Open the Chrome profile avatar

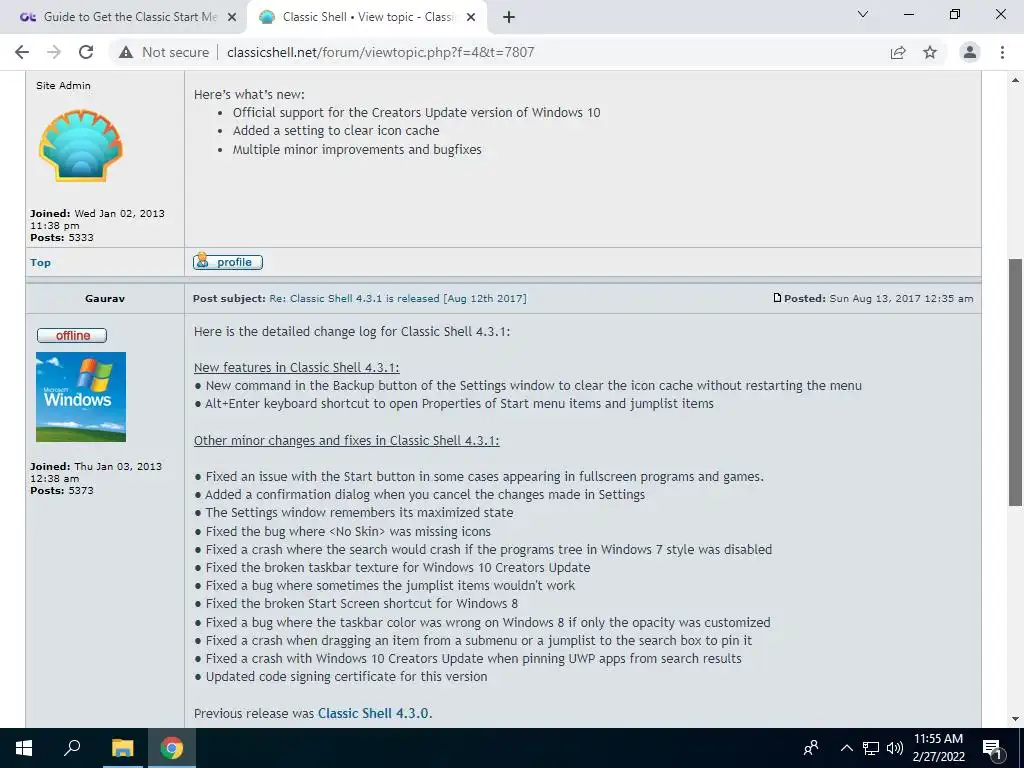[x=970, y=52]
